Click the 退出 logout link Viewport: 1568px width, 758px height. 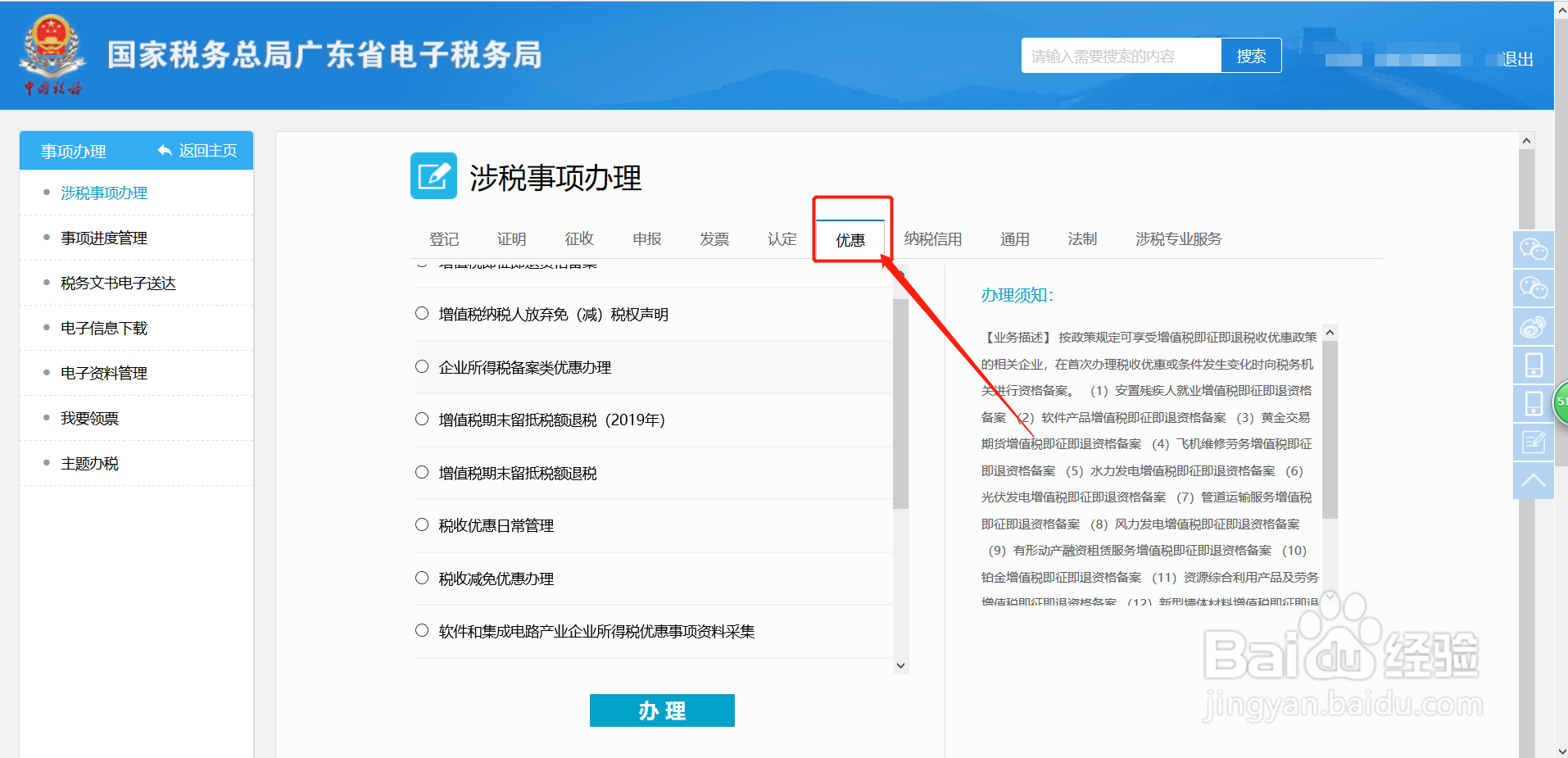pos(1516,59)
